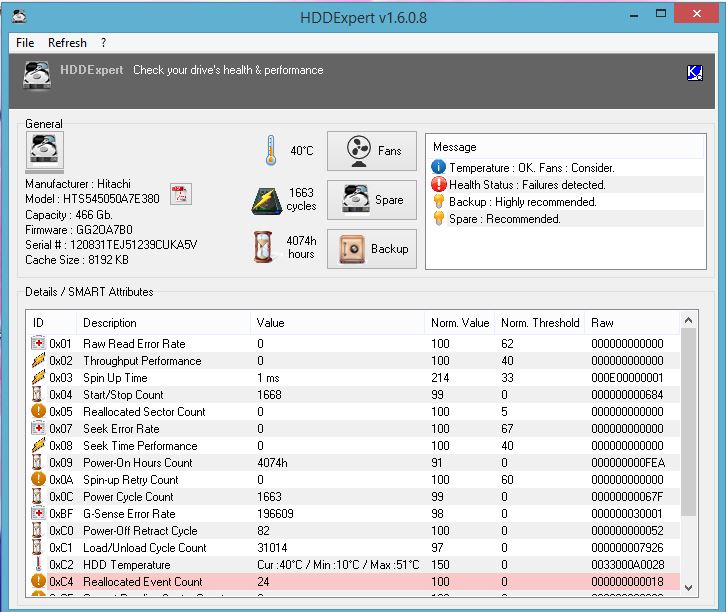Screen dimensions: 726x612
Task: Click the Spare button
Action: coord(372,200)
